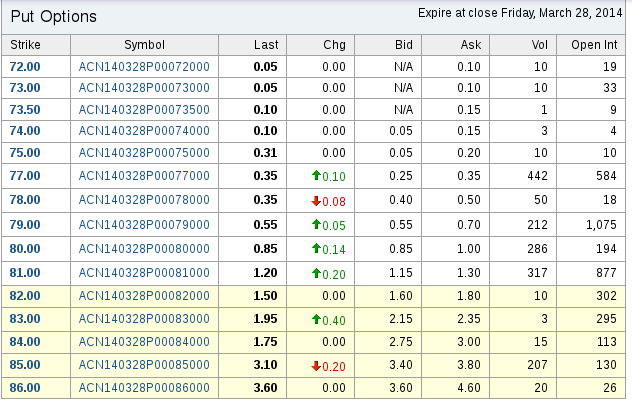
Task: Open the 75.00 strike price link
Action: tap(25, 153)
